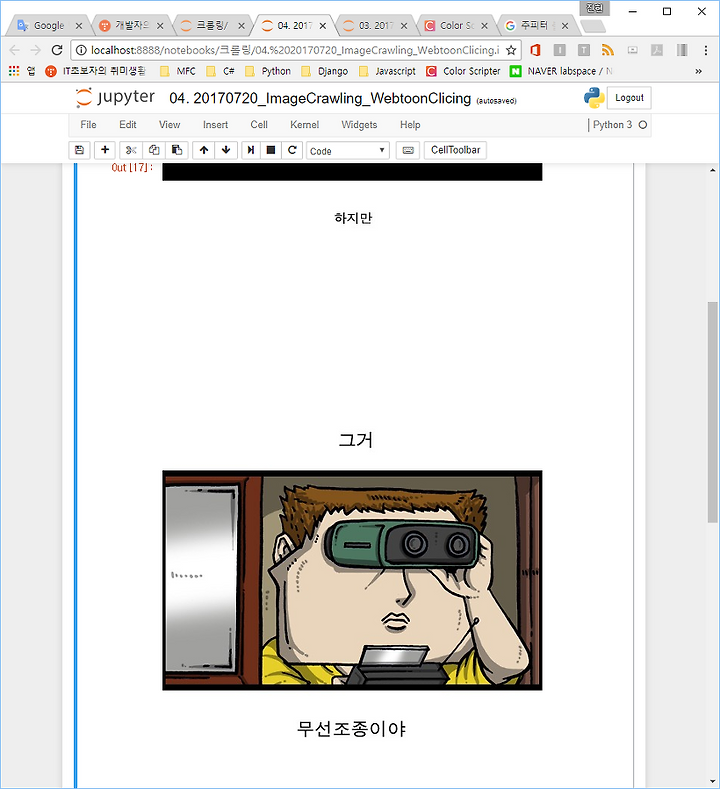Click the Python logo icon

pos(594,98)
